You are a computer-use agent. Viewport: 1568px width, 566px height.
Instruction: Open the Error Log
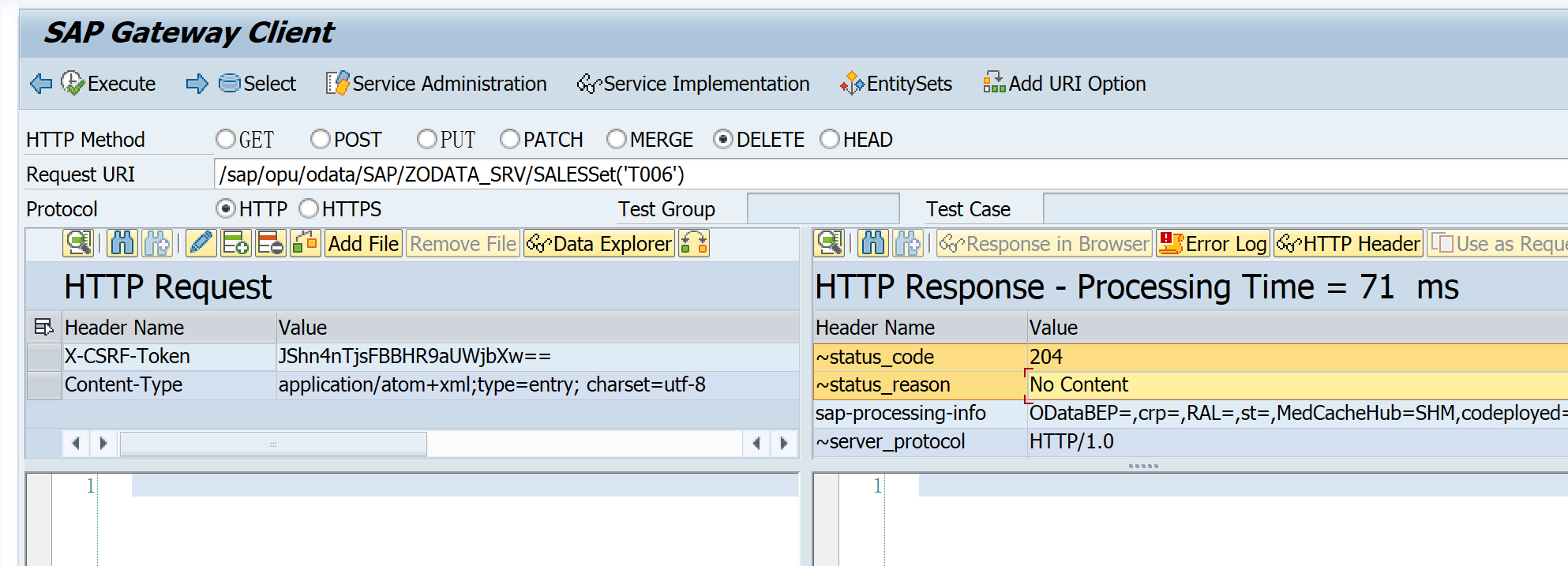(1214, 244)
